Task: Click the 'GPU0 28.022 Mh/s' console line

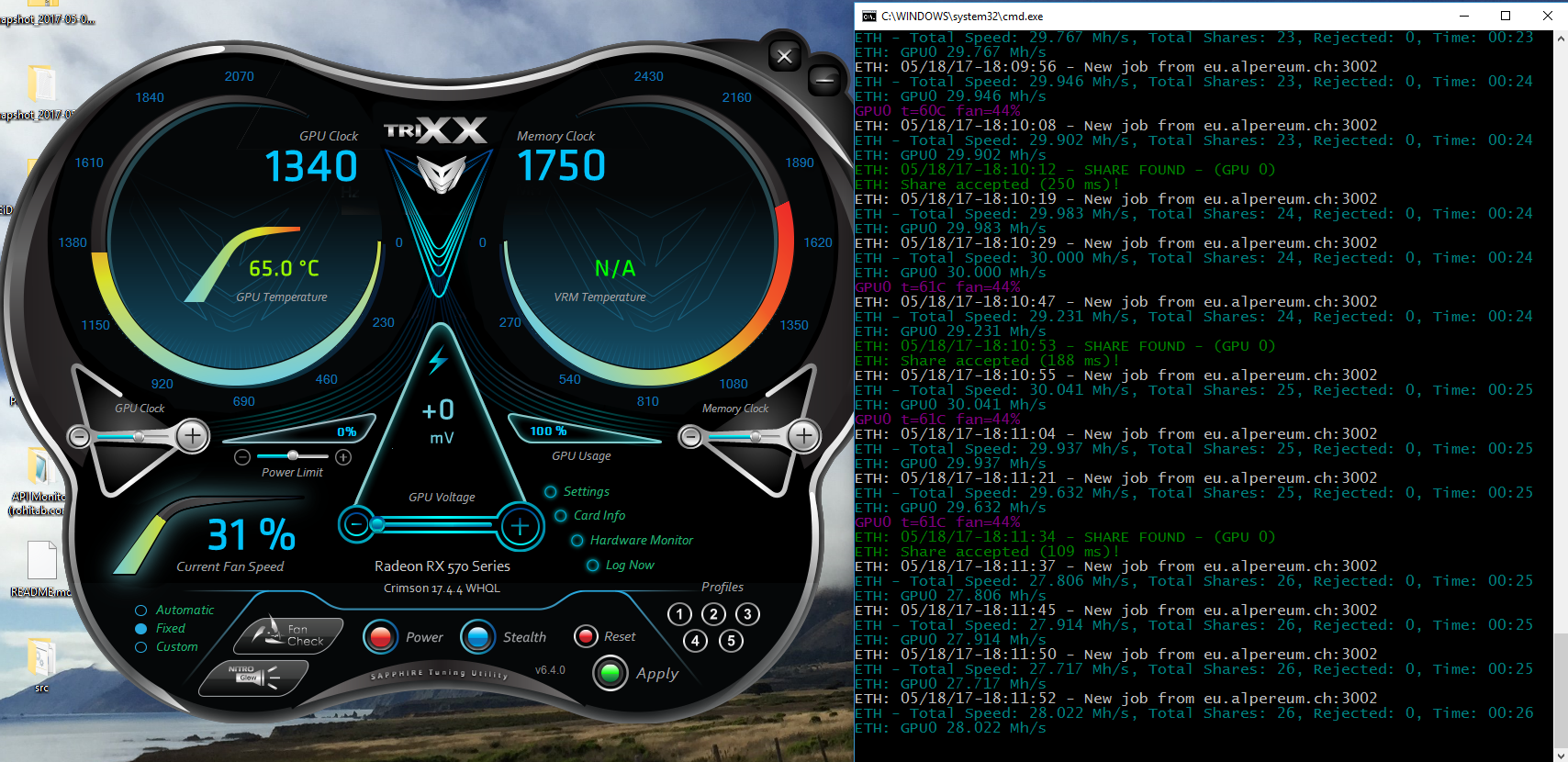Action: 950,728
